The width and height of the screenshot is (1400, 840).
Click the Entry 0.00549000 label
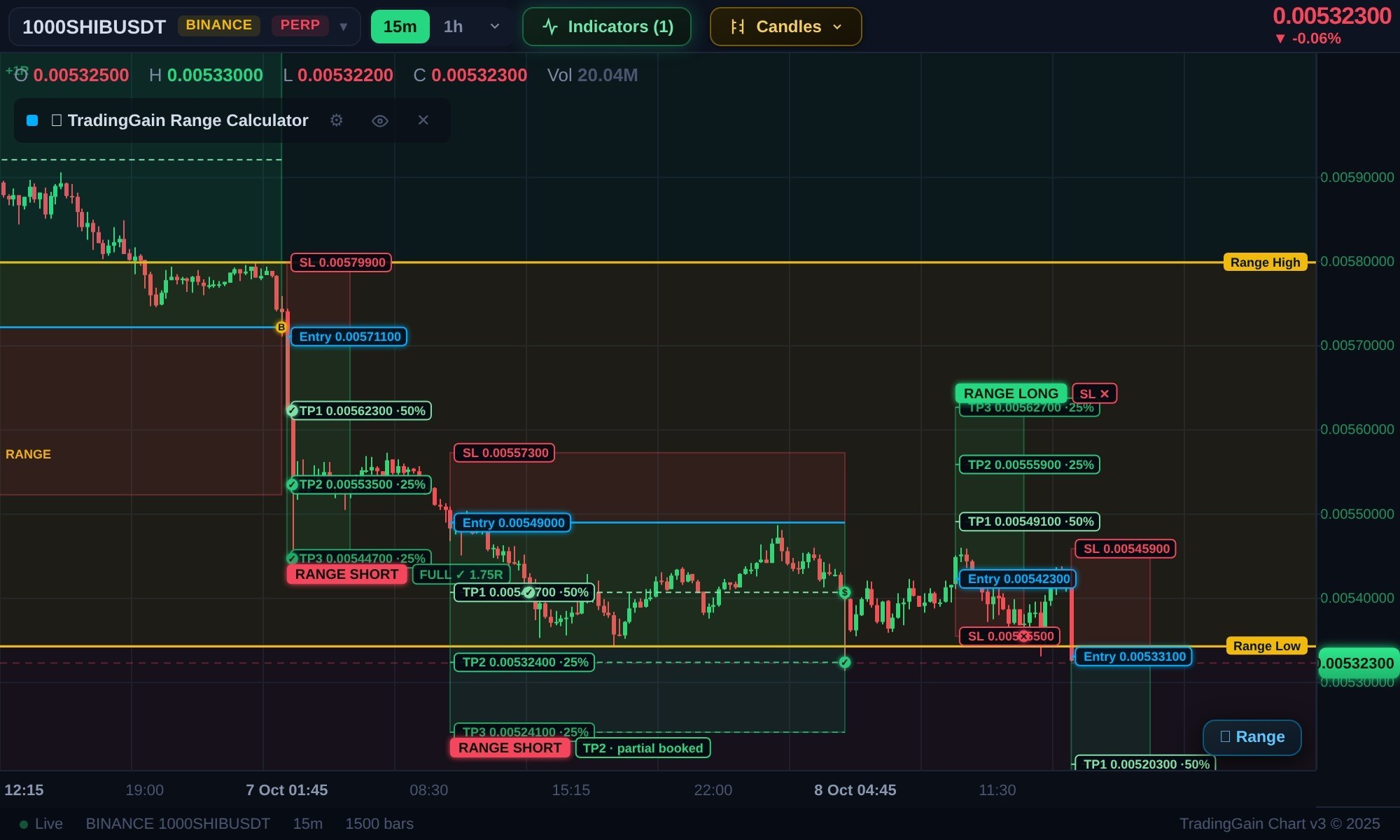click(x=512, y=523)
